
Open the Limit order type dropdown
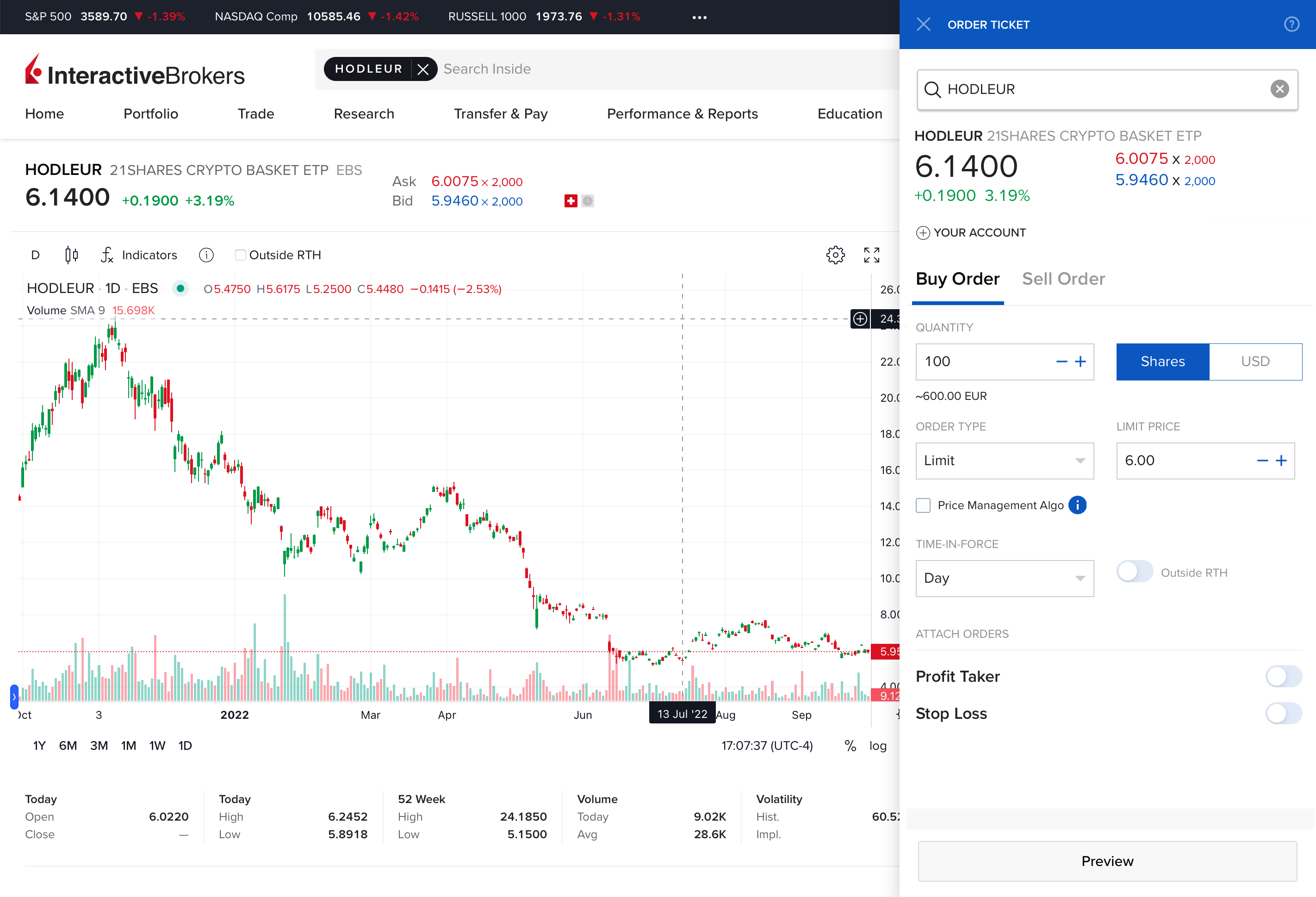coord(1005,461)
